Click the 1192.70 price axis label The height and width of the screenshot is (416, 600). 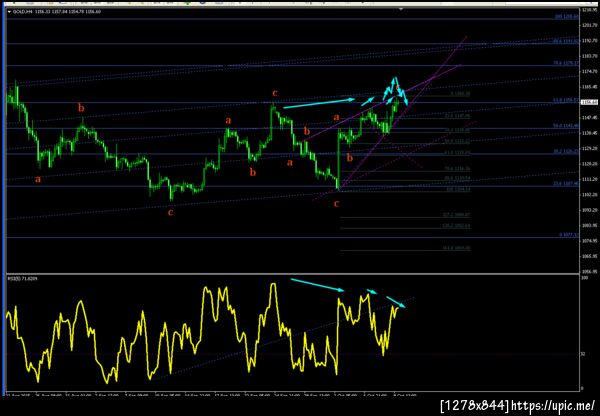[x=590, y=41]
